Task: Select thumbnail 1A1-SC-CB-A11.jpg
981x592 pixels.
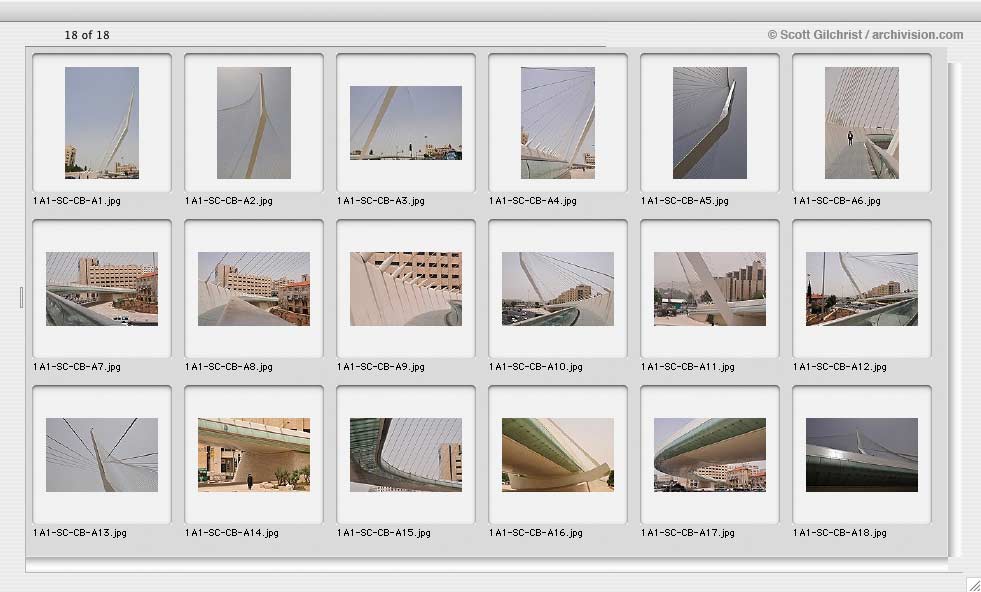Action: click(x=710, y=288)
